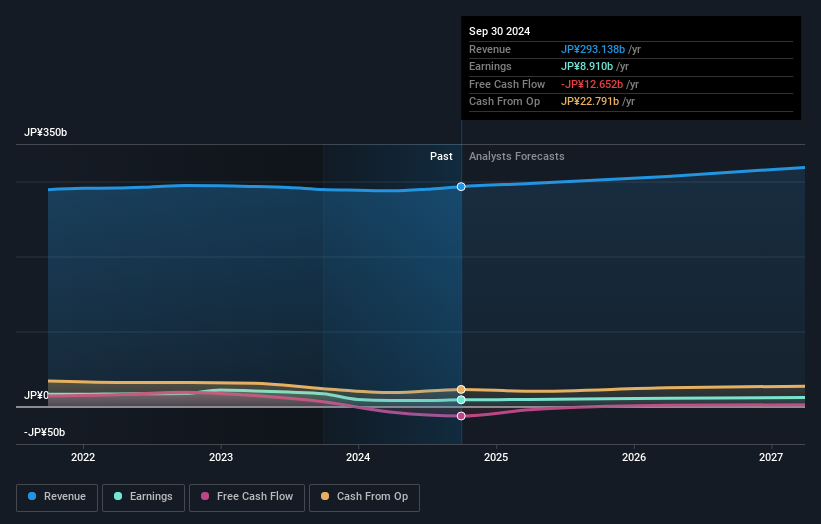Click the Past section label

(441, 157)
